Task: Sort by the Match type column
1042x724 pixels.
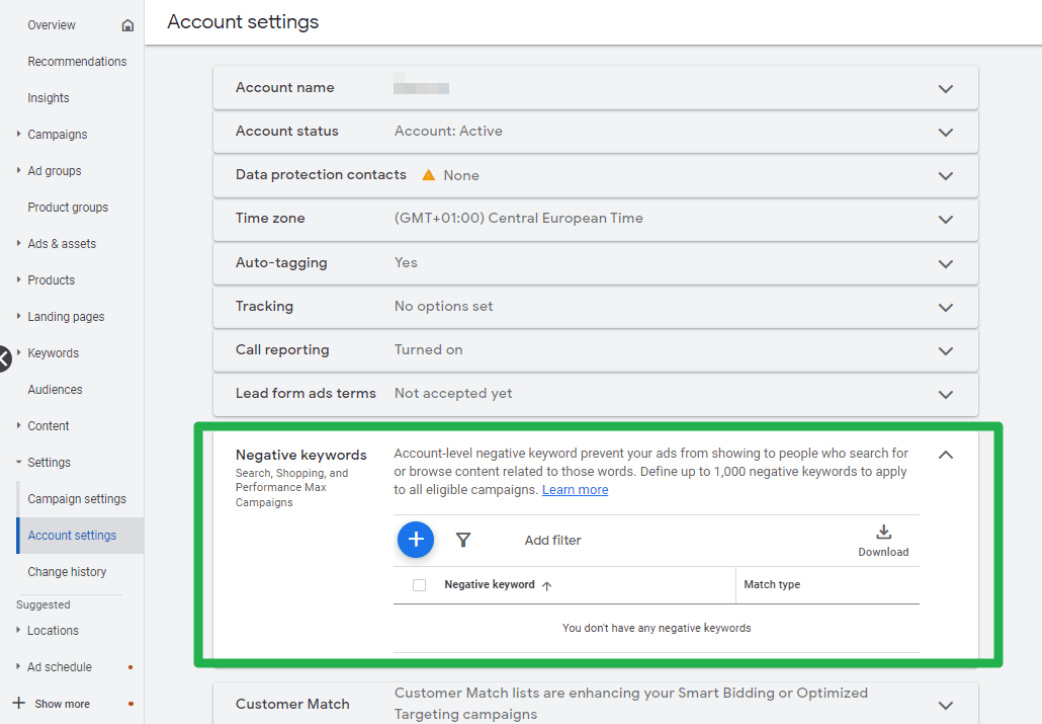Action: (x=772, y=585)
